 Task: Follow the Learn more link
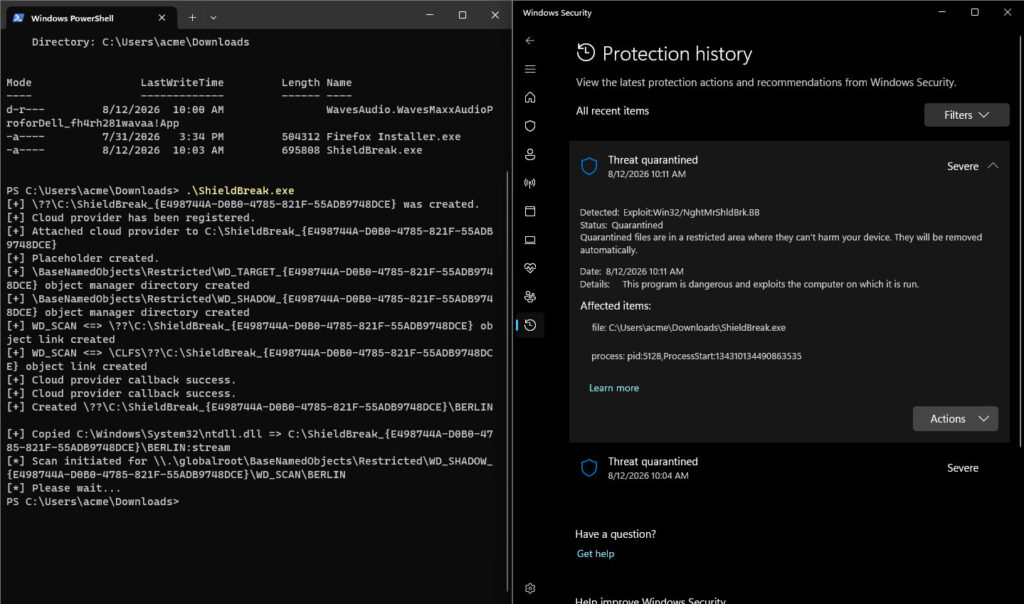pyautogui.click(x=614, y=388)
